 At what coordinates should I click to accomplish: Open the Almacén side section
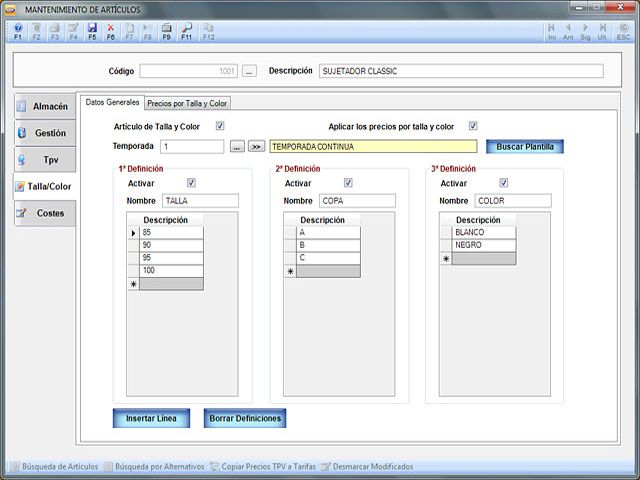[x=45, y=106]
